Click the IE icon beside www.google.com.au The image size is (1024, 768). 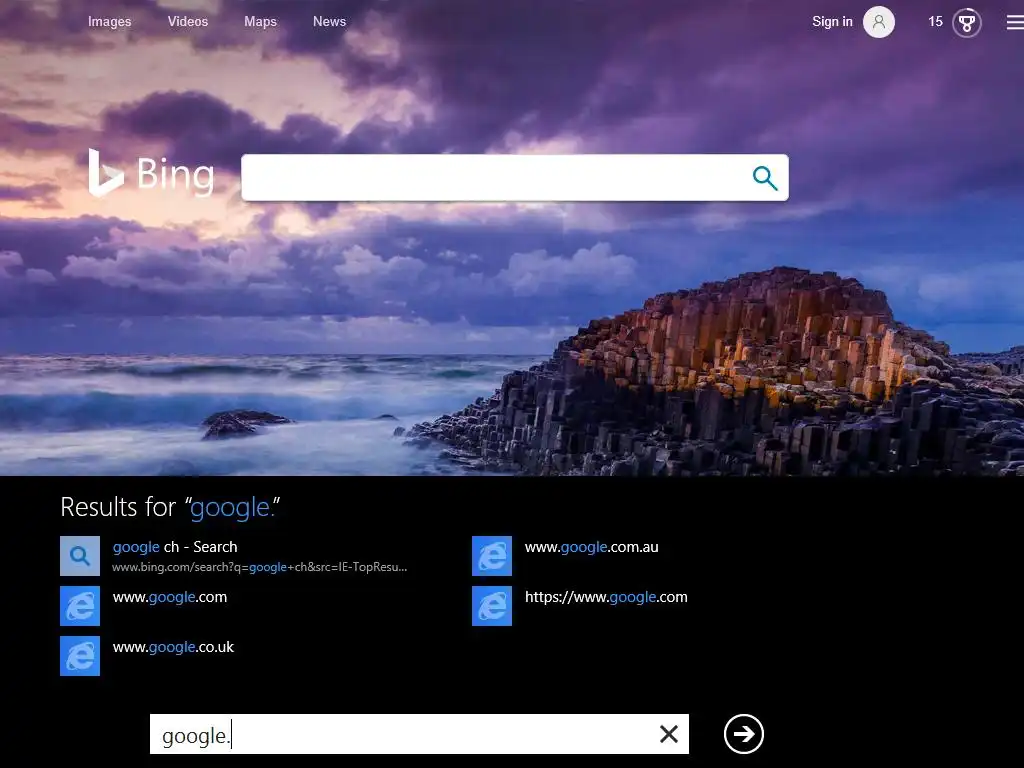click(492, 556)
